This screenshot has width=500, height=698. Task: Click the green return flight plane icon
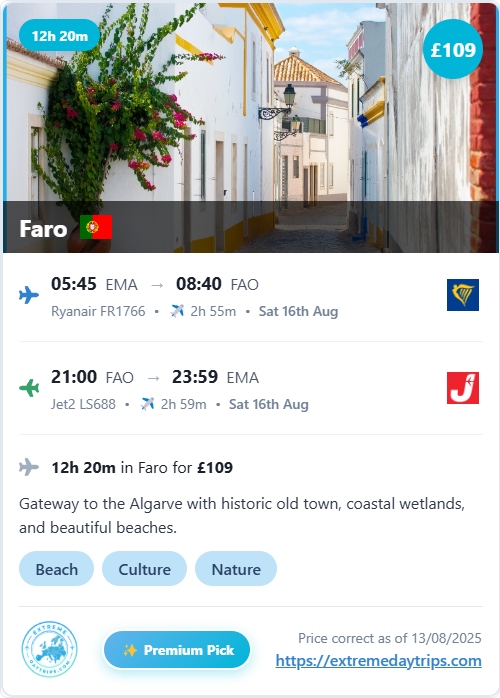(x=29, y=388)
